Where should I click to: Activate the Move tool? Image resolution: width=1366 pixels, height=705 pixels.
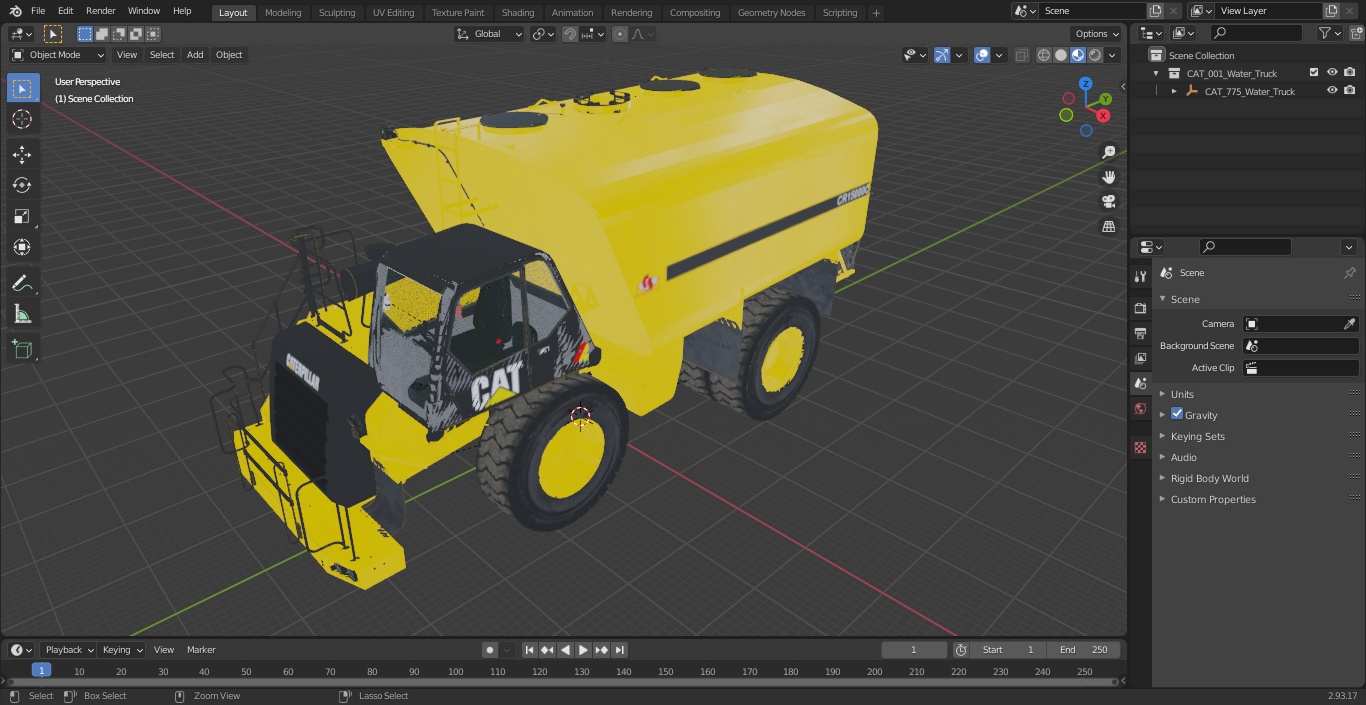click(x=22, y=154)
